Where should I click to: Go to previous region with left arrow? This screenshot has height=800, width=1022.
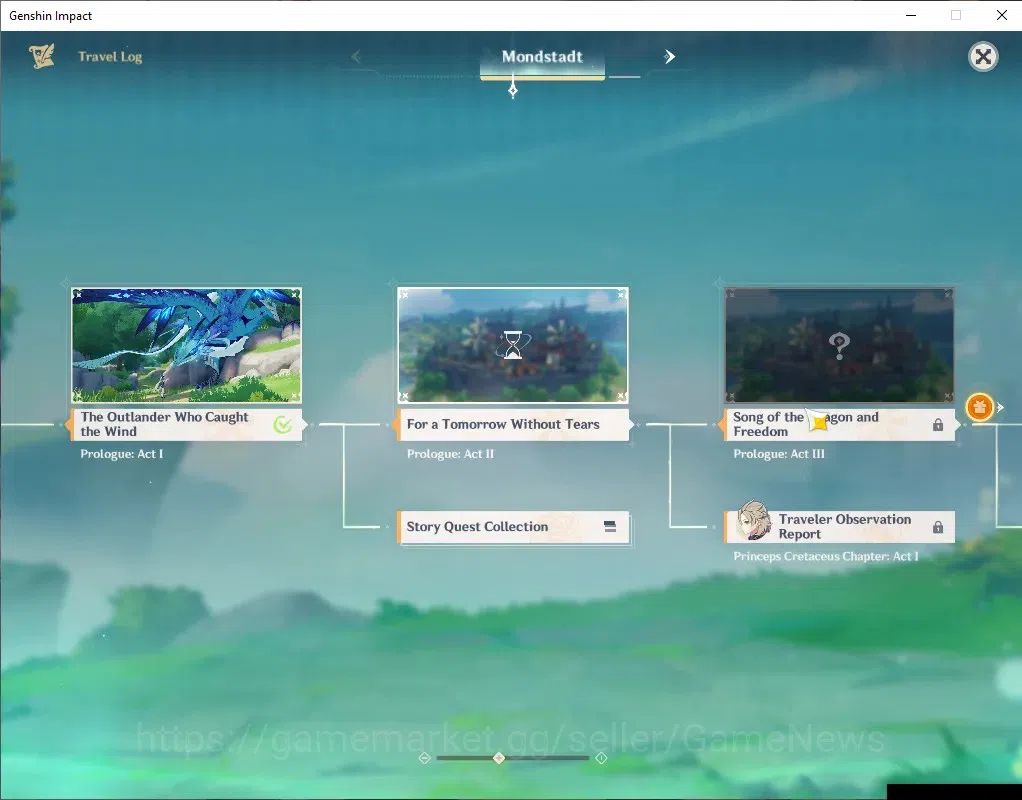(356, 57)
